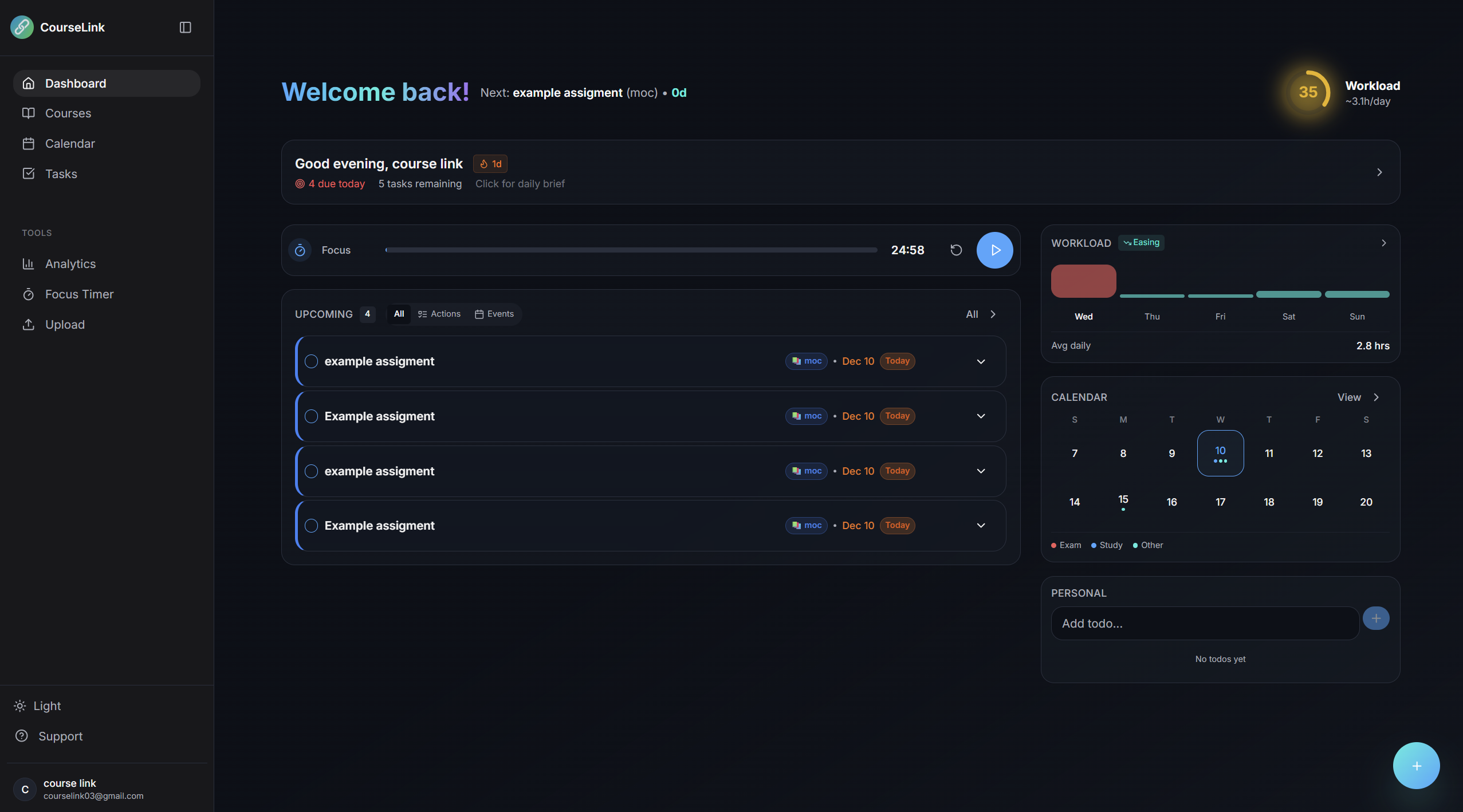Image resolution: width=1463 pixels, height=812 pixels.
Task: Switch to Light theme
Action: pyautogui.click(x=46, y=706)
